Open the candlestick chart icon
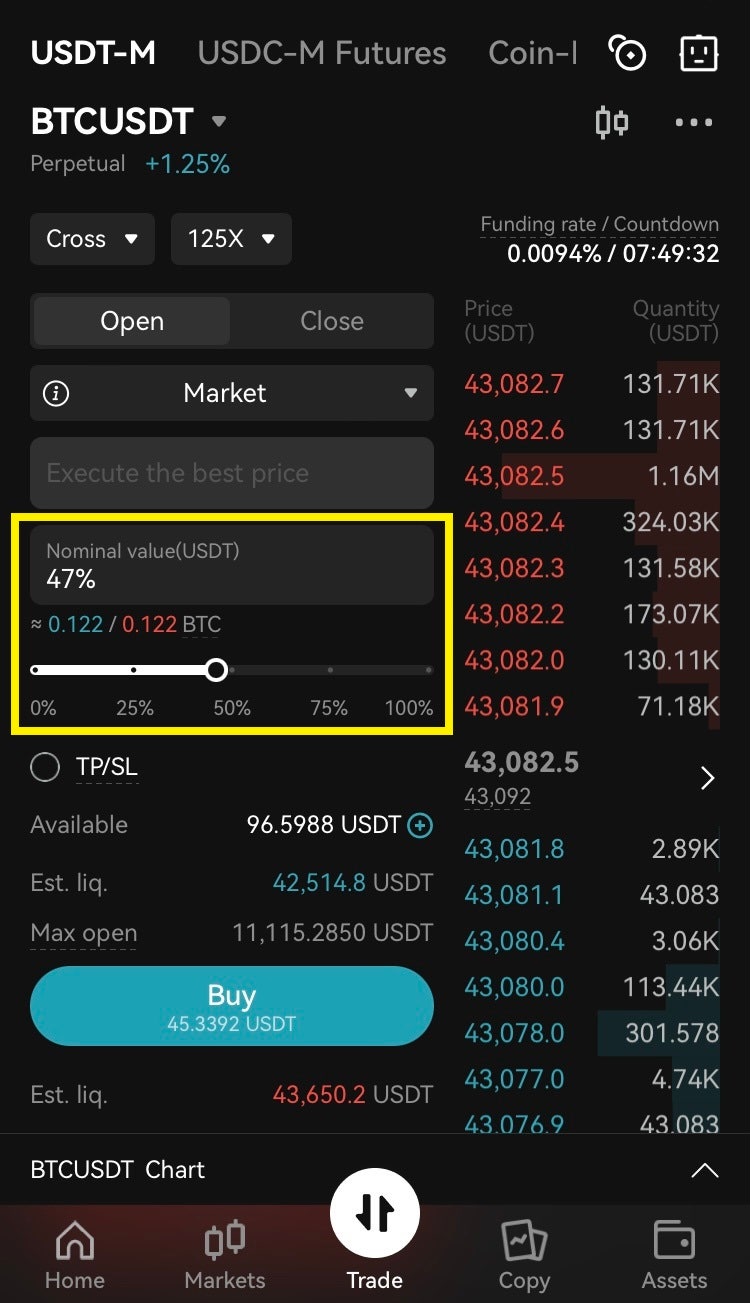 pyautogui.click(x=611, y=123)
